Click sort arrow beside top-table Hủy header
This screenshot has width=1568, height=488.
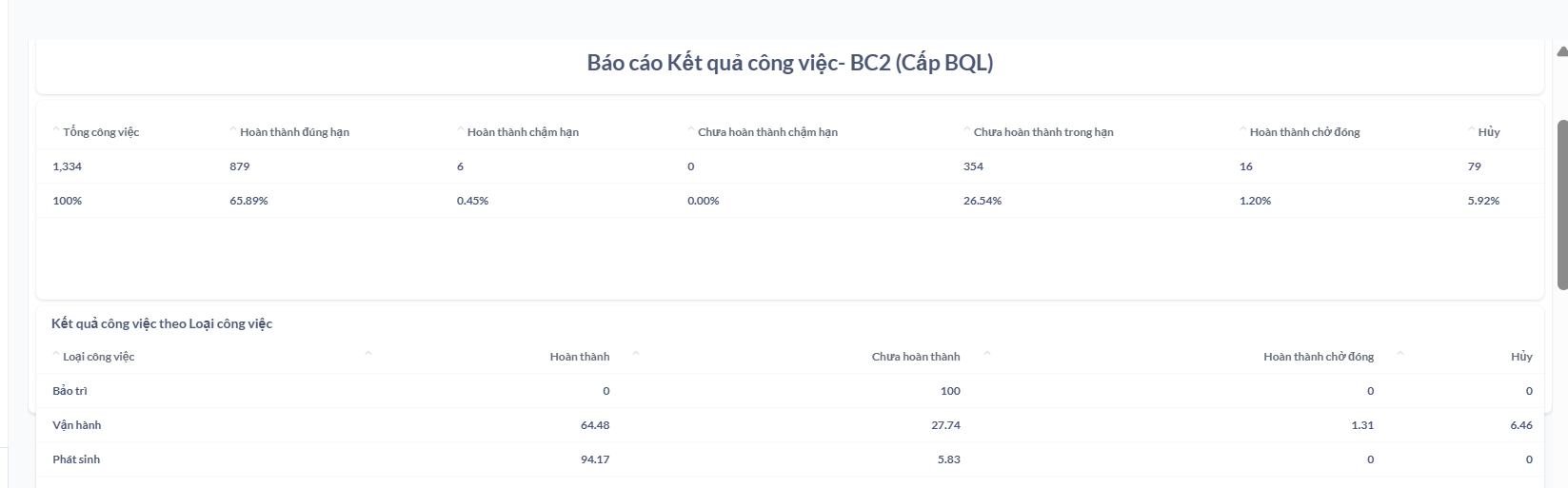pyautogui.click(x=1472, y=129)
